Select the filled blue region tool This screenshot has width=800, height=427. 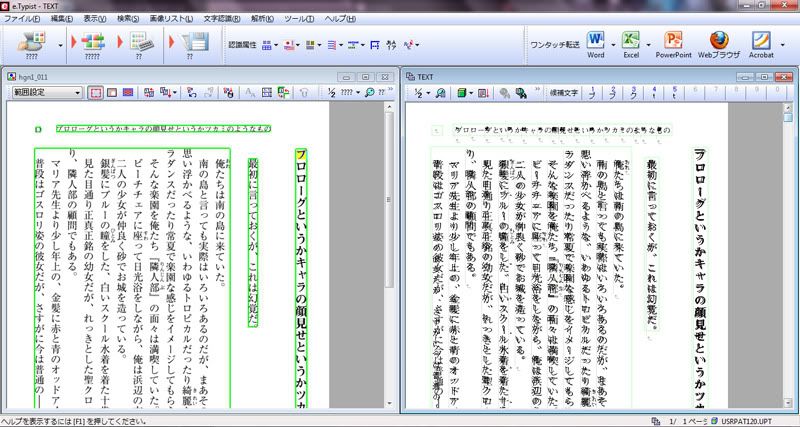[128, 92]
